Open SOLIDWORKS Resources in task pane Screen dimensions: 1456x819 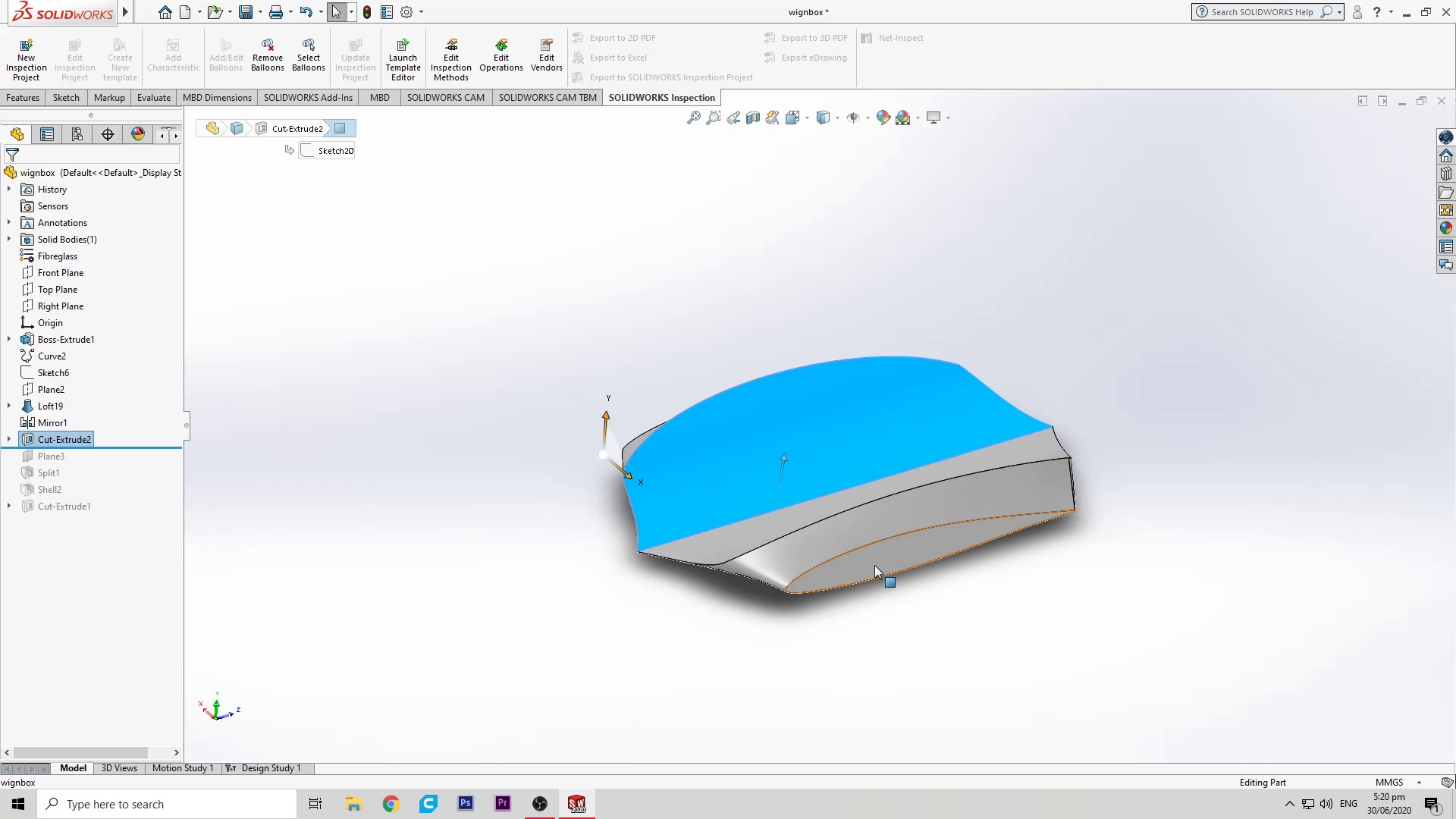[x=1445, y=155]
